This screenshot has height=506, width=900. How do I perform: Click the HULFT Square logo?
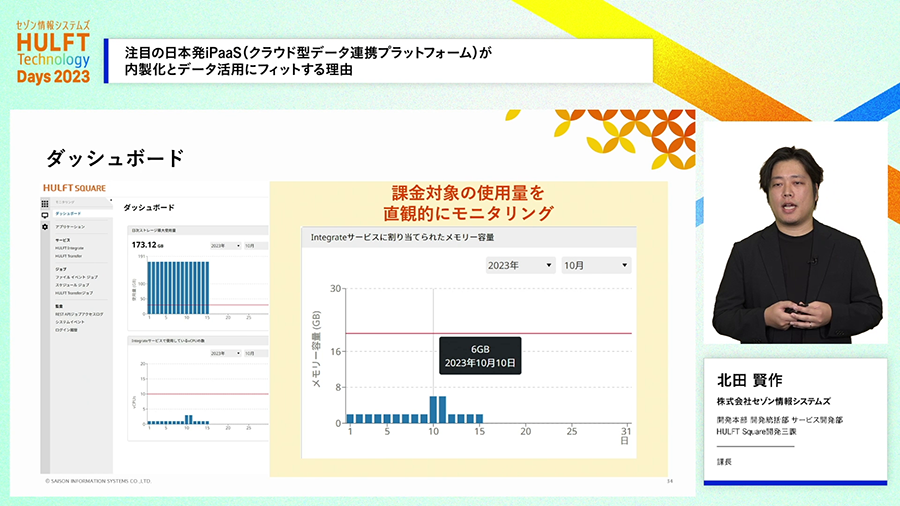pos(74,187)
